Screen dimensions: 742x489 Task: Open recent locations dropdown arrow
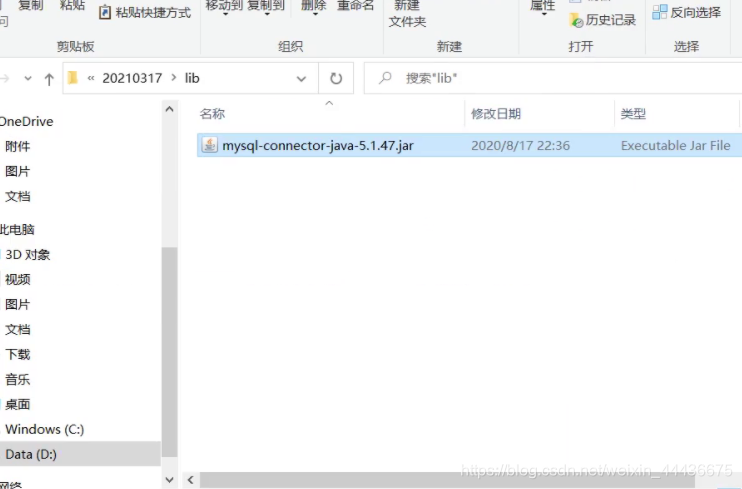point(28,79)
